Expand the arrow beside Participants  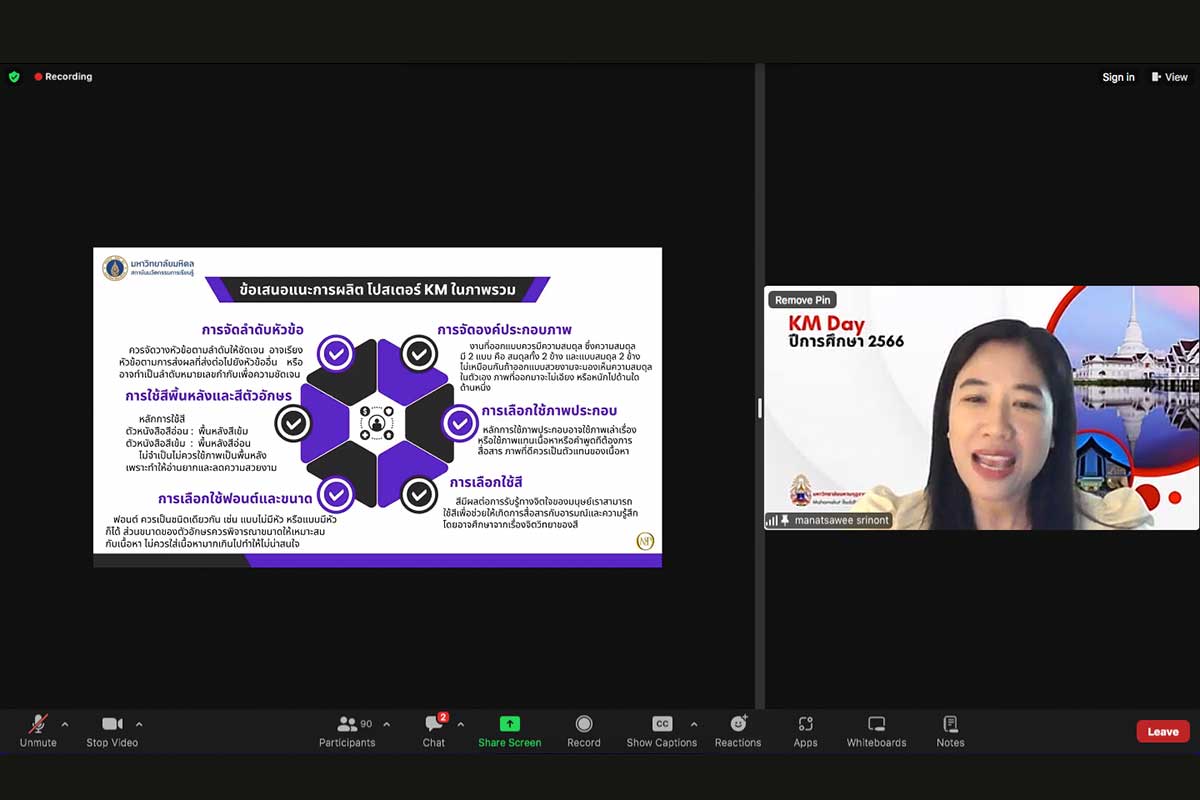(x=387, y=724)
